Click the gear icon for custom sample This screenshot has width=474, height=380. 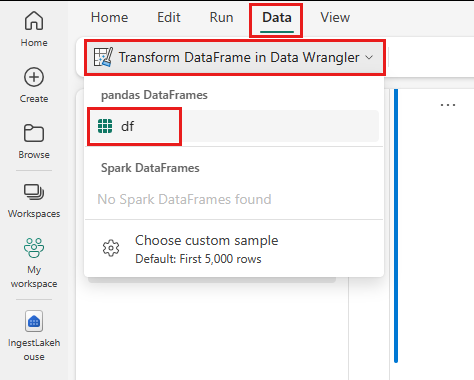pyautogui.click(x=111, y=248)
